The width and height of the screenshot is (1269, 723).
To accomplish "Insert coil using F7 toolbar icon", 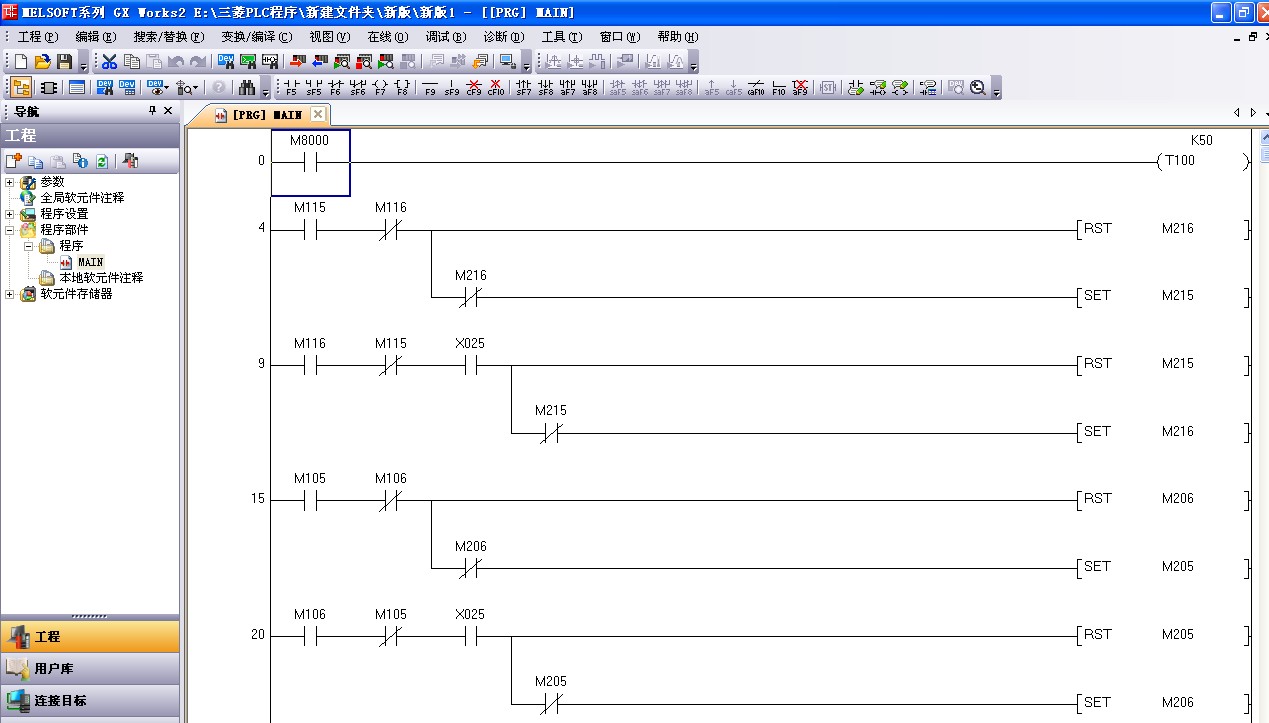I will click(x=380, y=87).
